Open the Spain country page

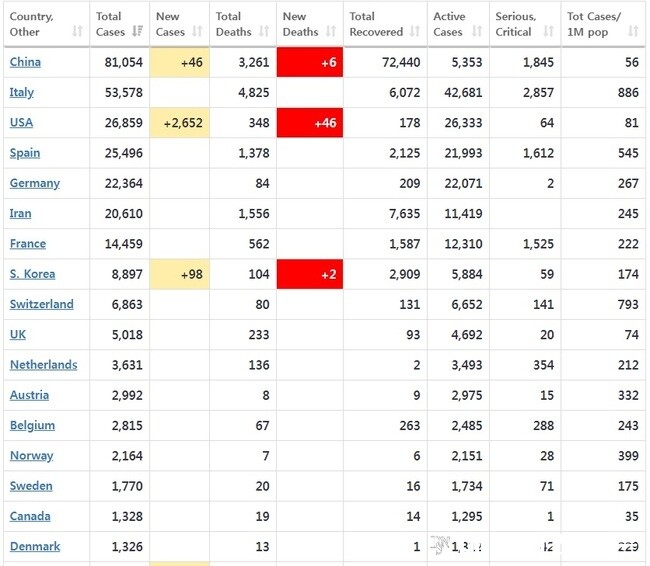pos(24,153)
